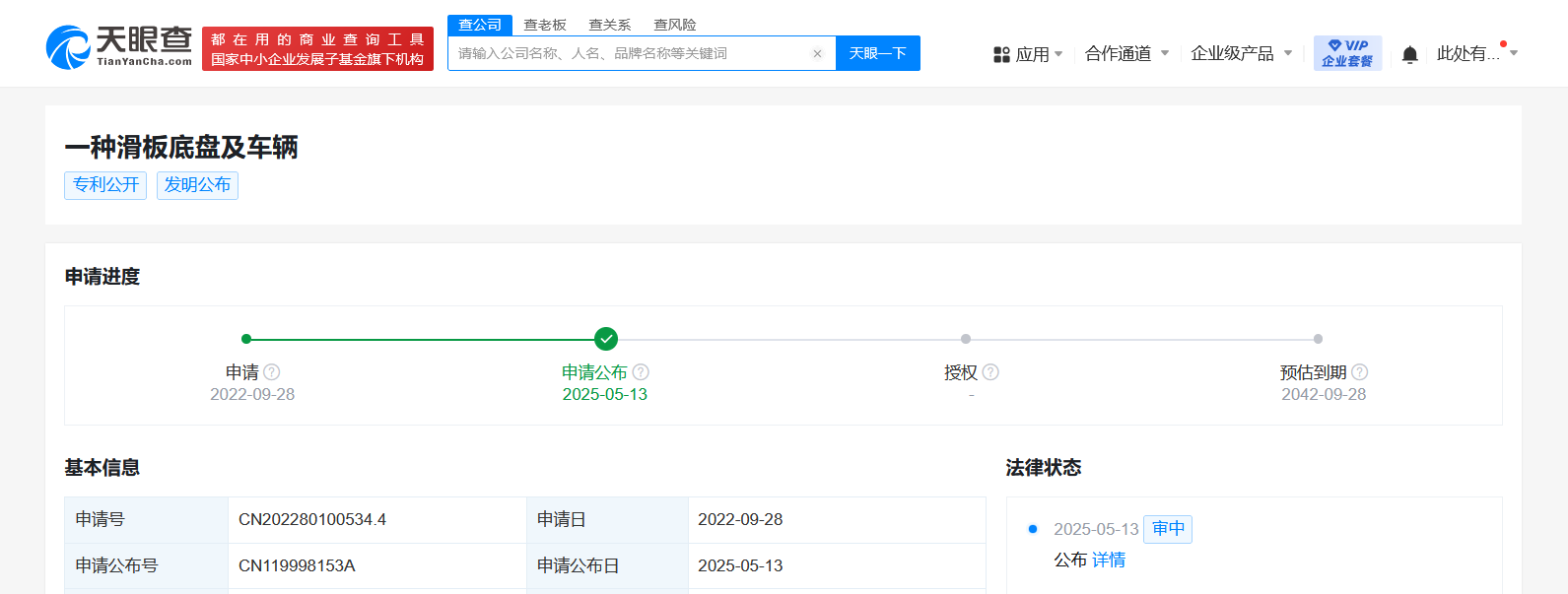Open the Tianyancha logo homepage
The height and width of the screenshot is (594, 1568).
pos(119,47)
